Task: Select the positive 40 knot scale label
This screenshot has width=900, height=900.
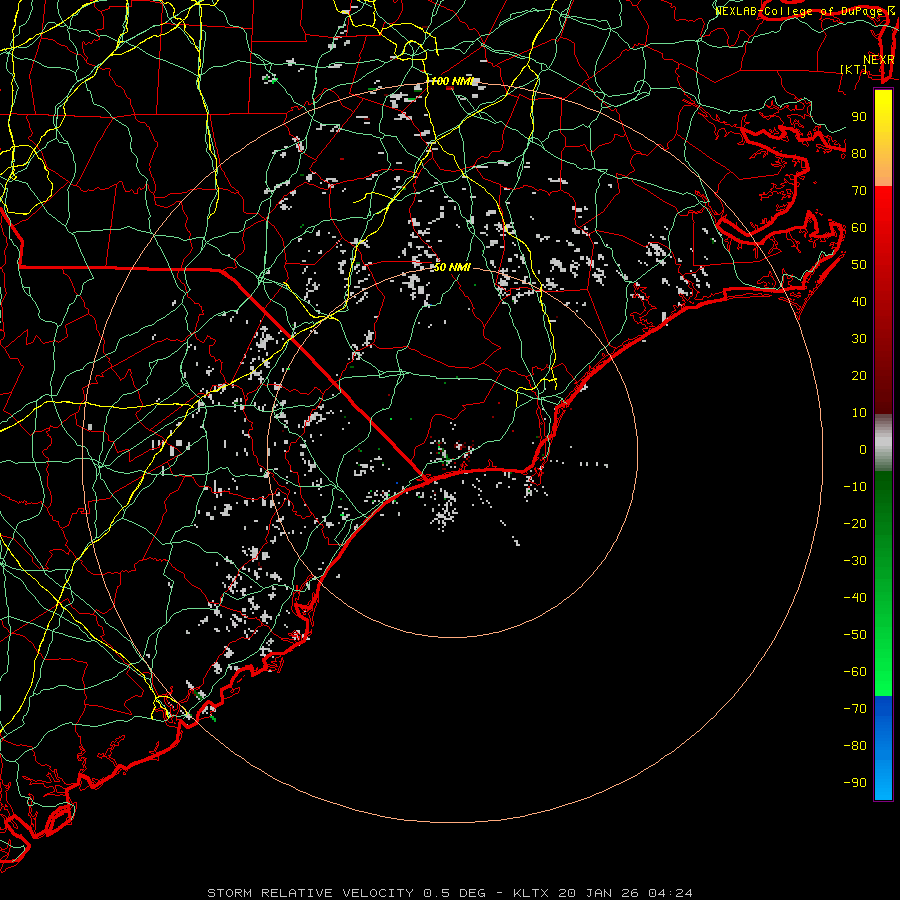Action: tap(859, 302)
